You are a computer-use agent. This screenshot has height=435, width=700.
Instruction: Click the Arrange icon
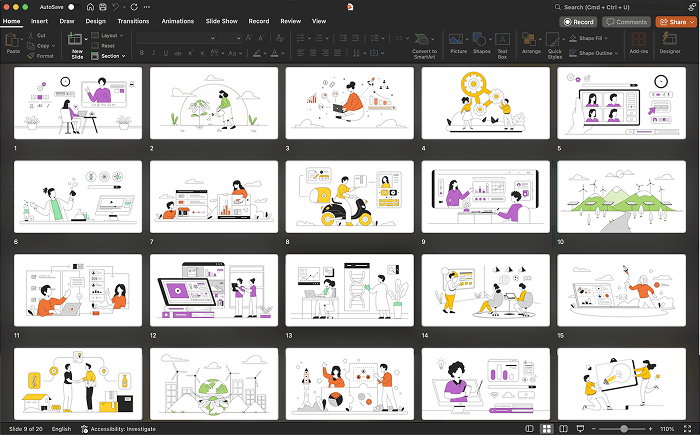point(529,39)
